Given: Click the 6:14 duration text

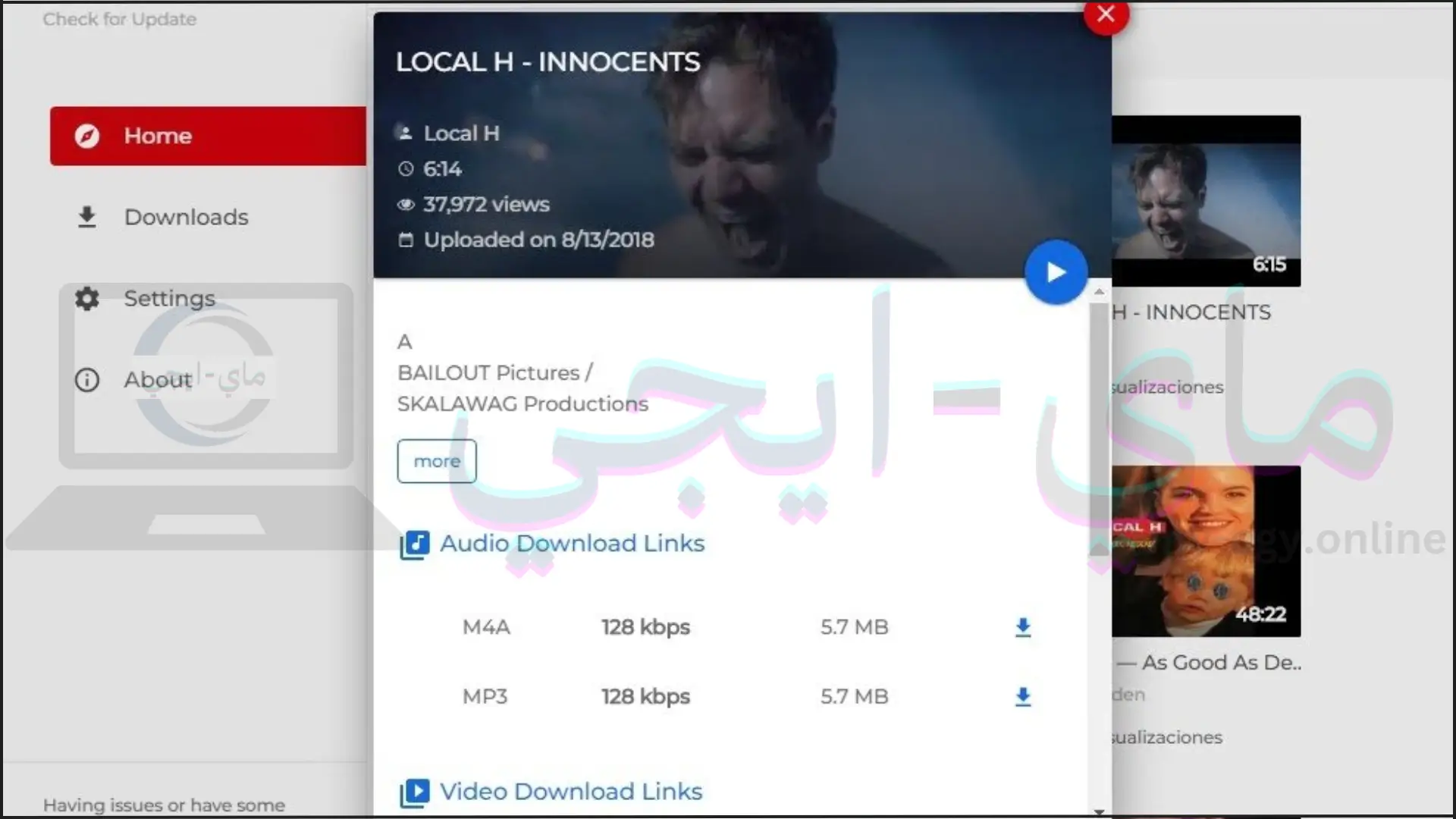Looking at the screenshot, I should 442,168.
